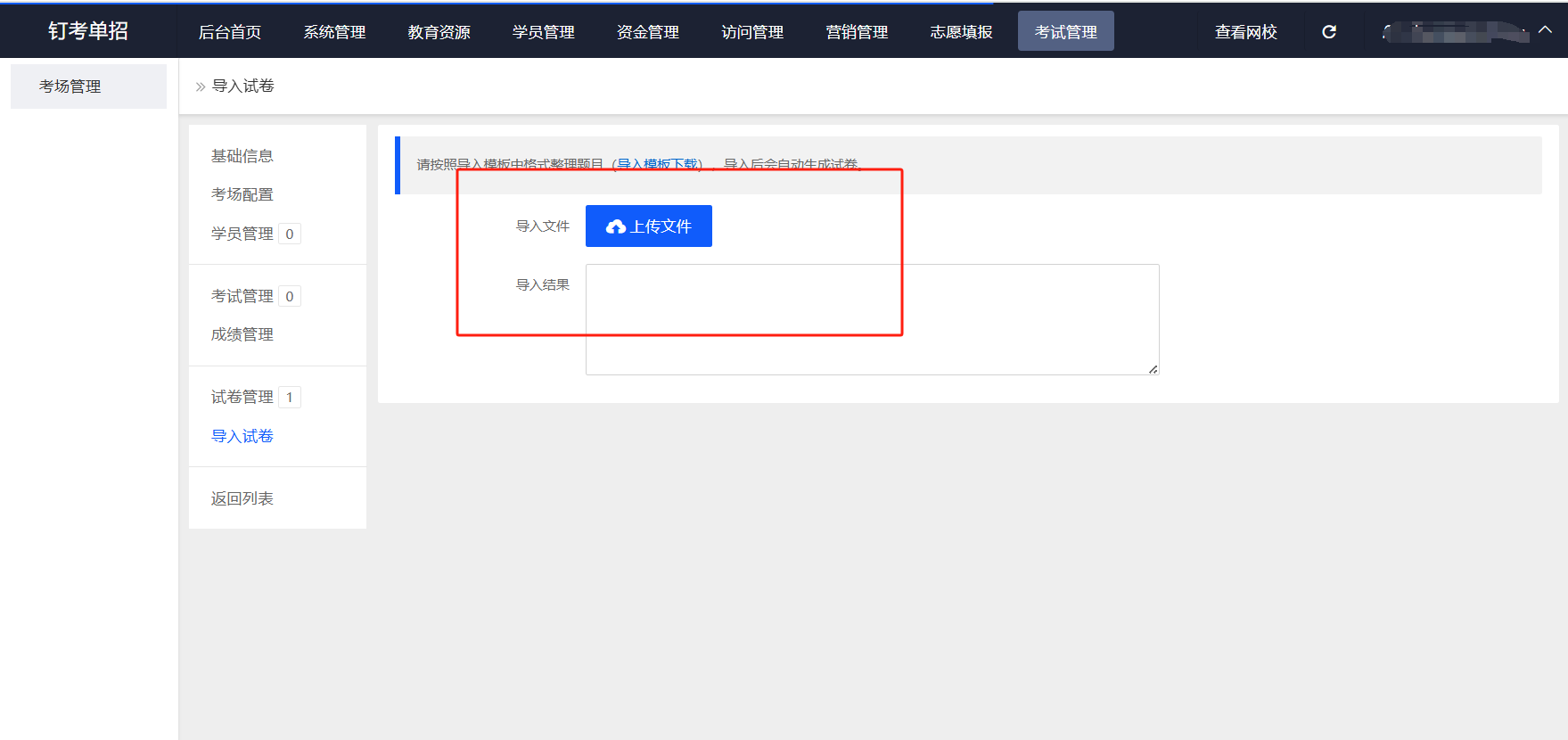
Task: Upload a file with 上传文件 button
Action: (648, 226)
